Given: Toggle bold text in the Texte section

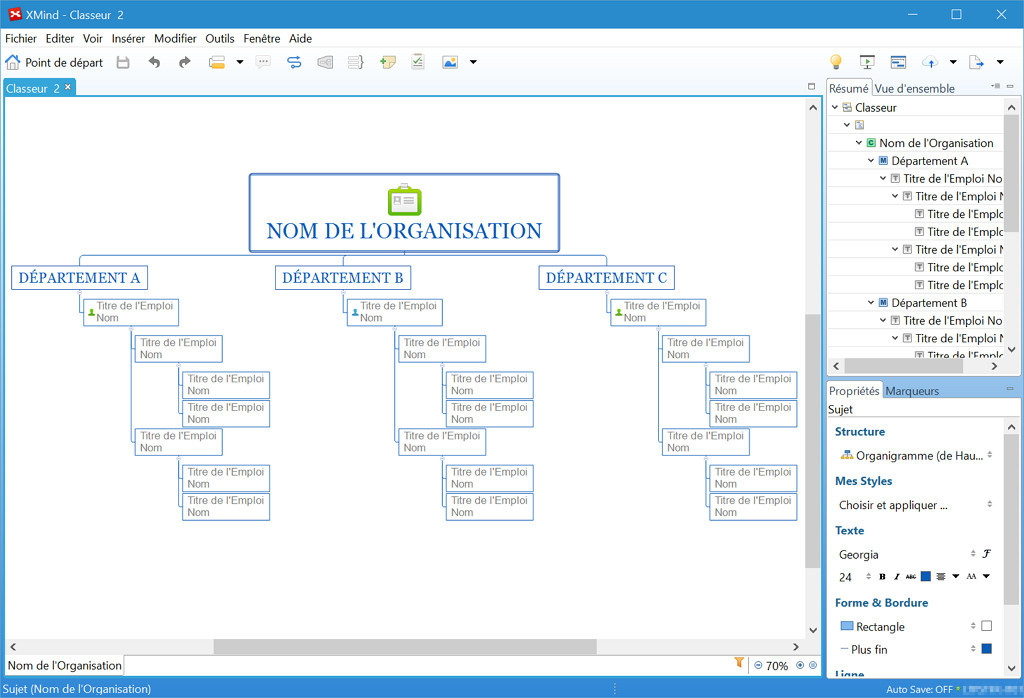Looking at the screenshot, I should pos(882,577).
